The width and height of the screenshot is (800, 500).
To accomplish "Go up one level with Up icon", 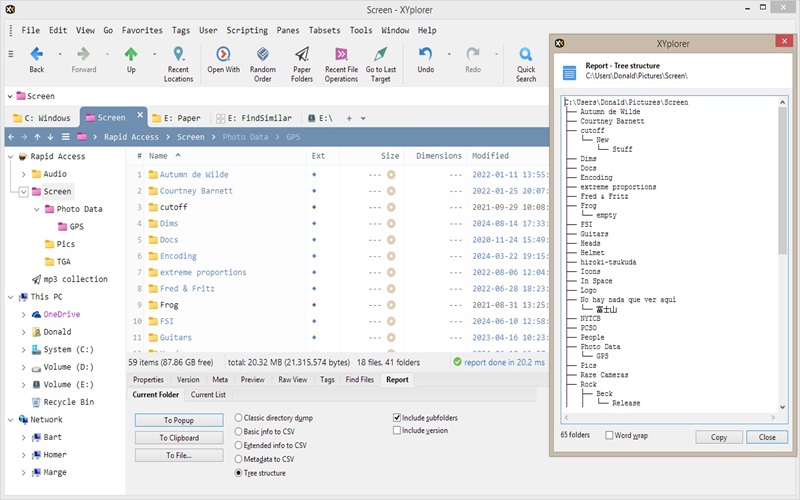I will point(131,54).
